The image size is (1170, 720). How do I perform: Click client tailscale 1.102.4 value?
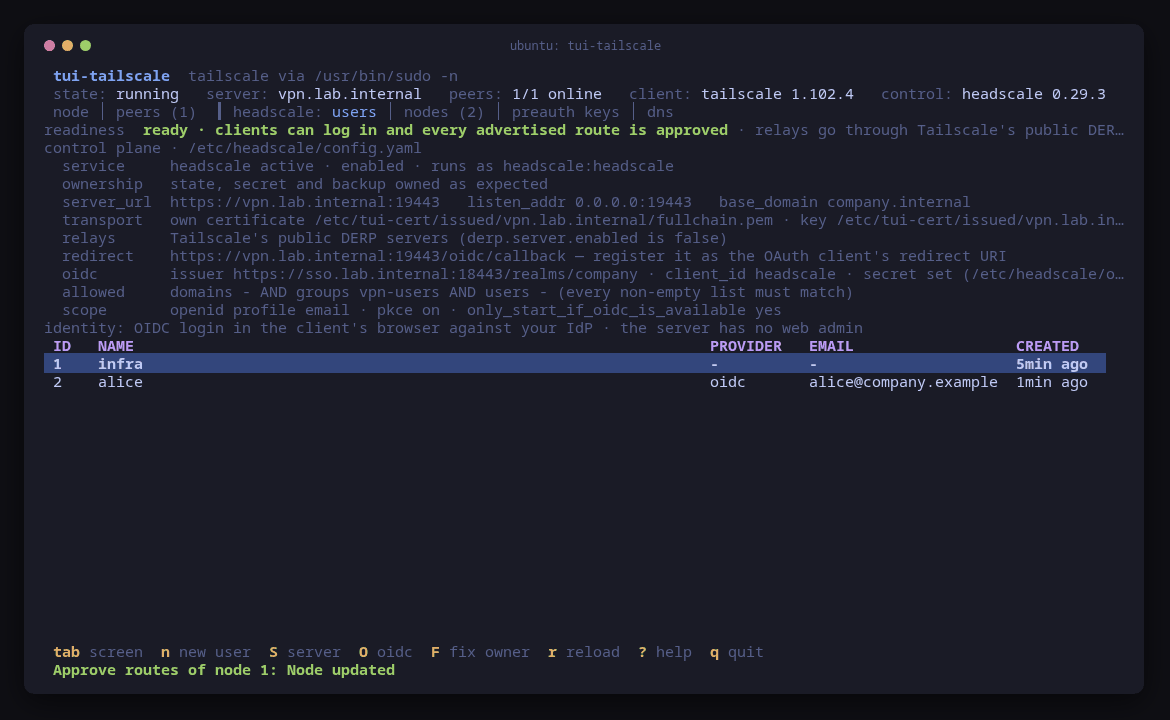pyautogui.click(x=777, y=94)
